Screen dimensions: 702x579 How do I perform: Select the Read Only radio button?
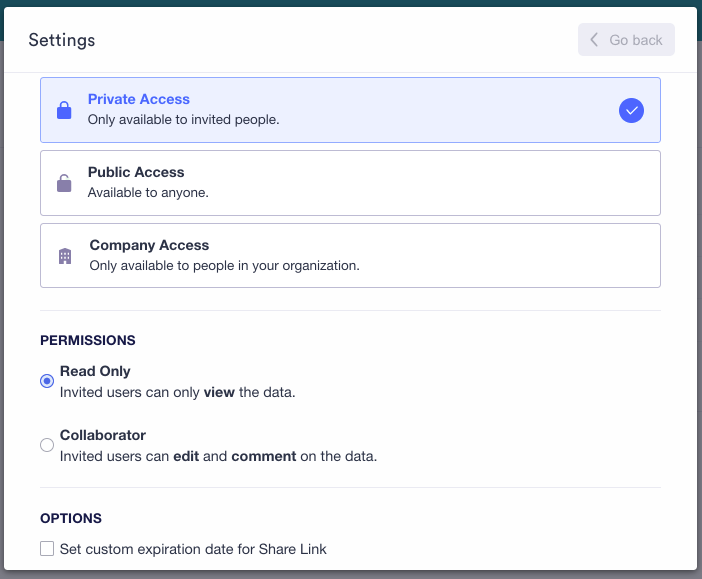coord(47,381)
